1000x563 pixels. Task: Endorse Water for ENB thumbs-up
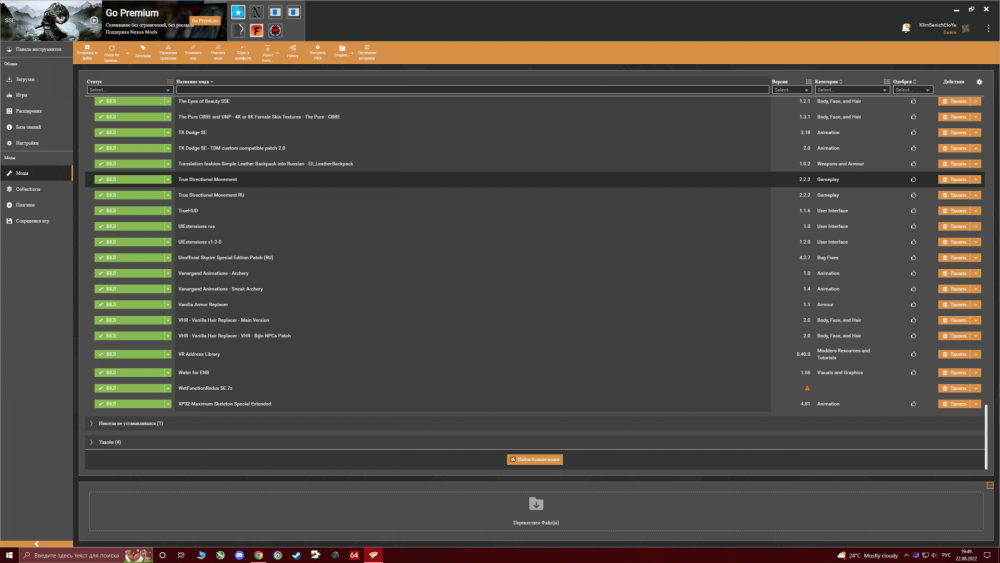click(x=913, y=372)
